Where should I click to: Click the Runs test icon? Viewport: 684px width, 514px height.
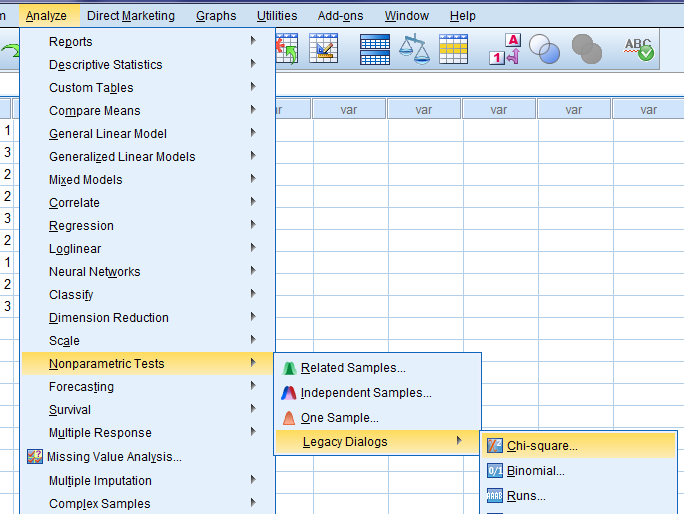[495, 496]
